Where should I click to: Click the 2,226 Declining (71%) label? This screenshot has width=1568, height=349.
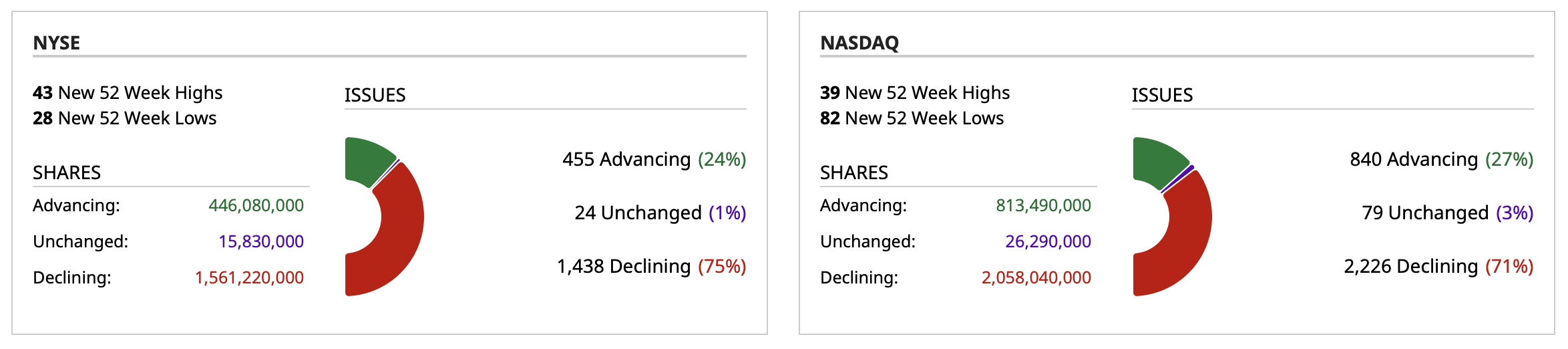point(1438,266)
